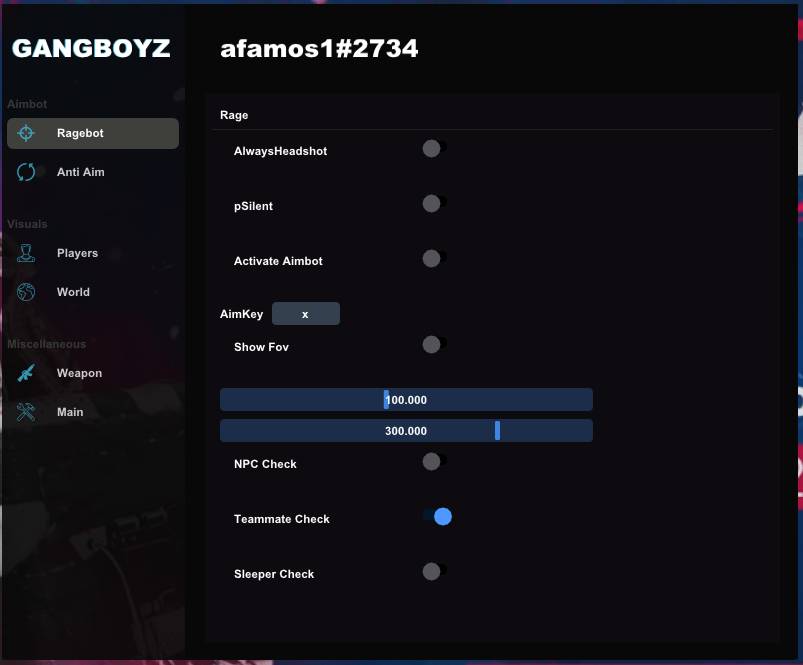The image size is (803, 665).
Task: Click the slider set to 100.000
Action: [406, 399]
